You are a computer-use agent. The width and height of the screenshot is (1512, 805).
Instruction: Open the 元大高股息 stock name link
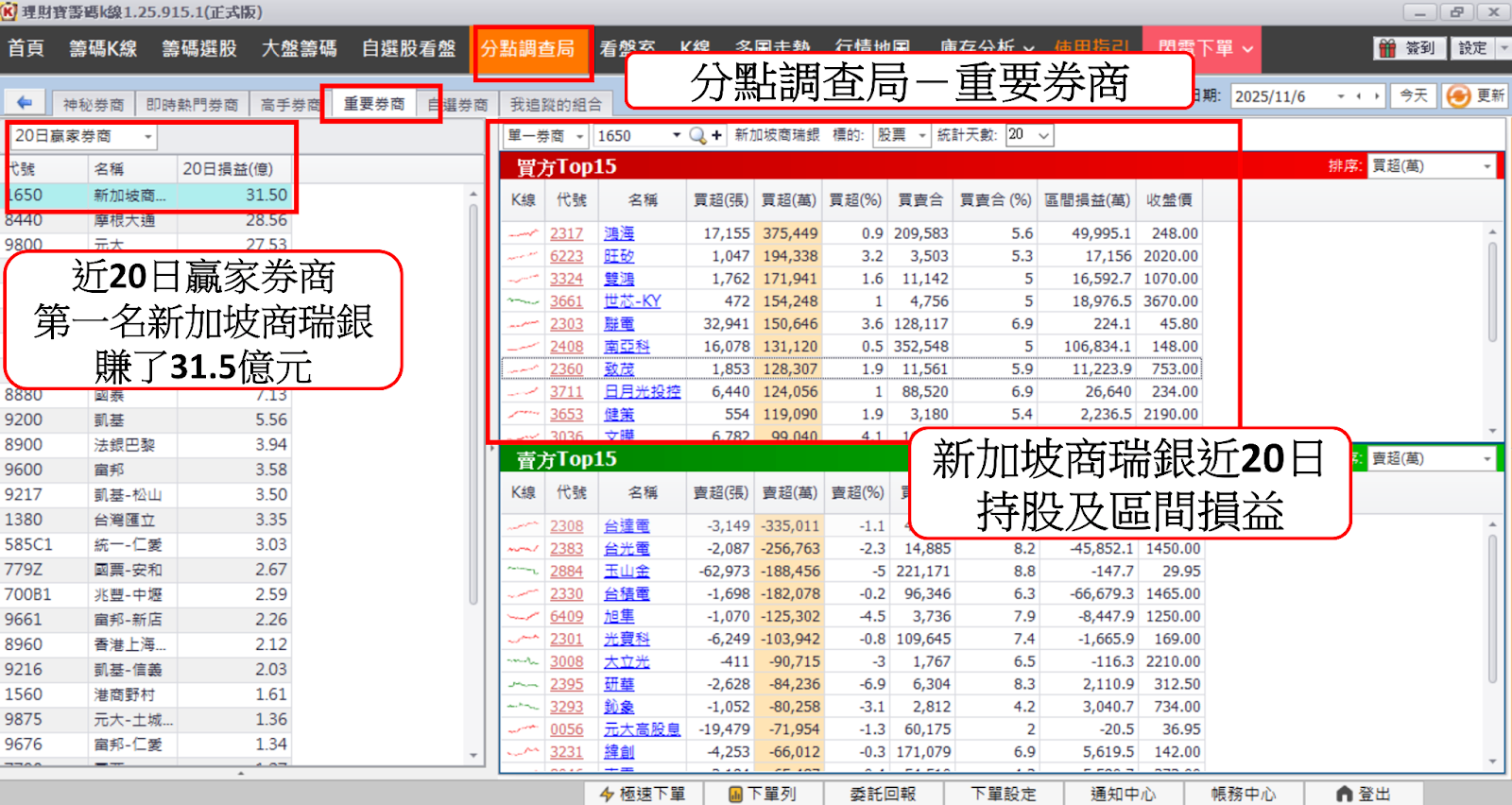(643, 729)
